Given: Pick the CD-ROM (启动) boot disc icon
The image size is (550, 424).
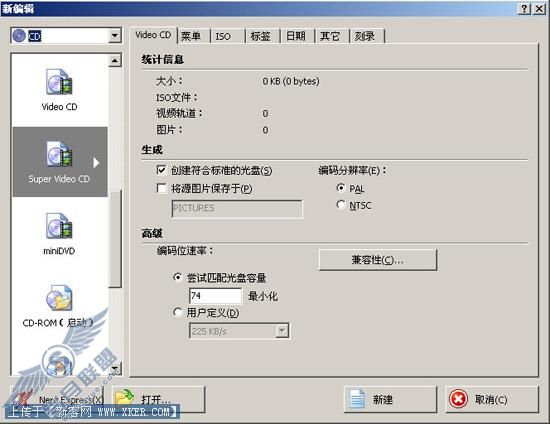Looking at the screenshot, I should (x=59, y=298).
